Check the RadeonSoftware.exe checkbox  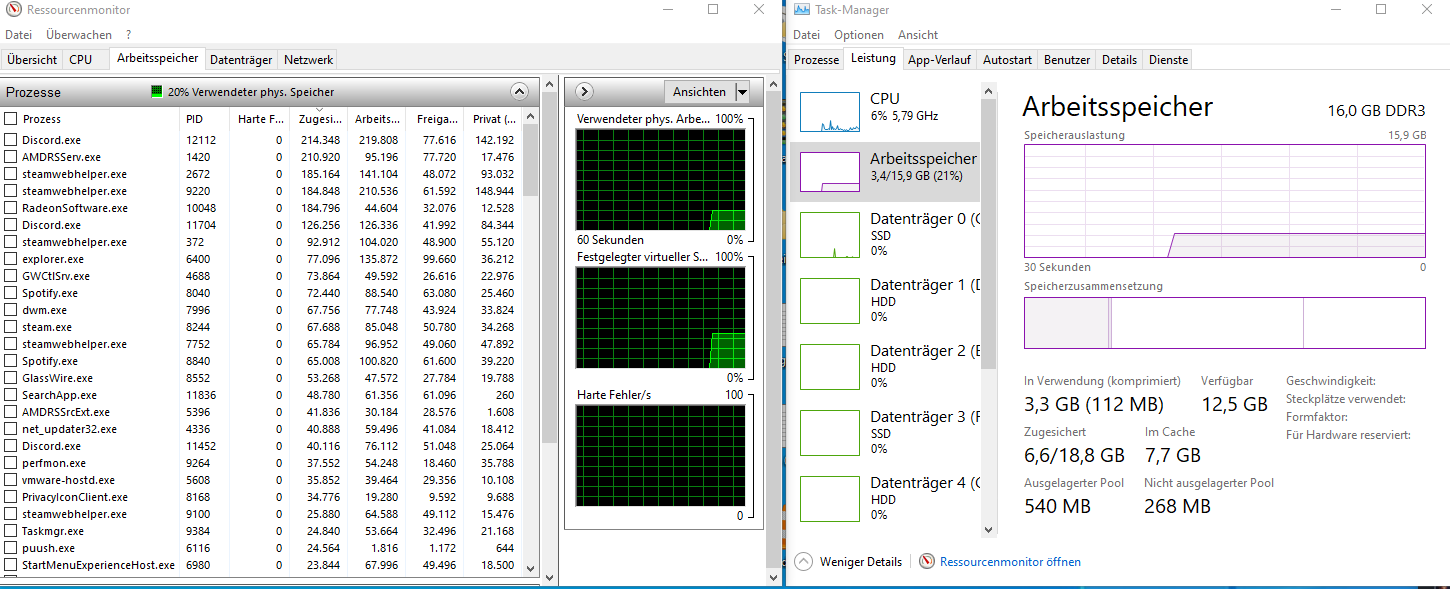[11, 208]
